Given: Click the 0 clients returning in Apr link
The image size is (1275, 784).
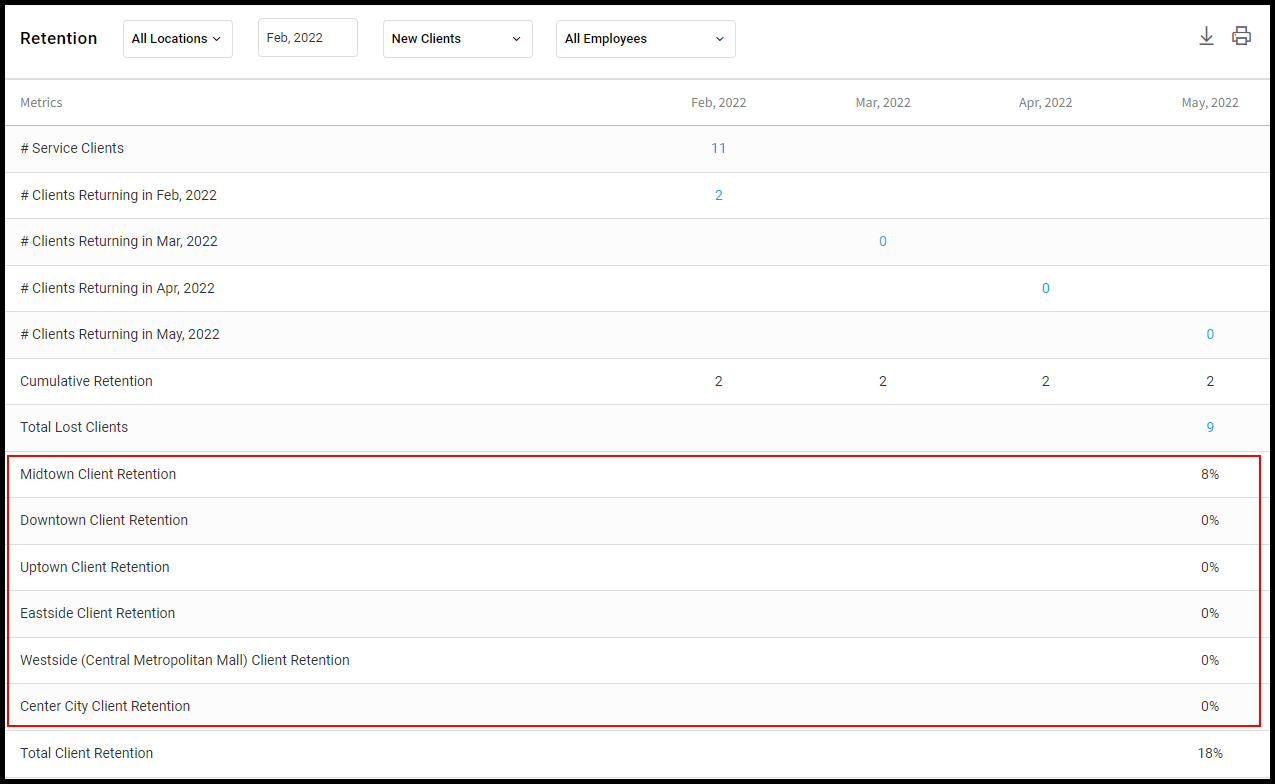Looking at the screenshot, I should click(1046, 288).
